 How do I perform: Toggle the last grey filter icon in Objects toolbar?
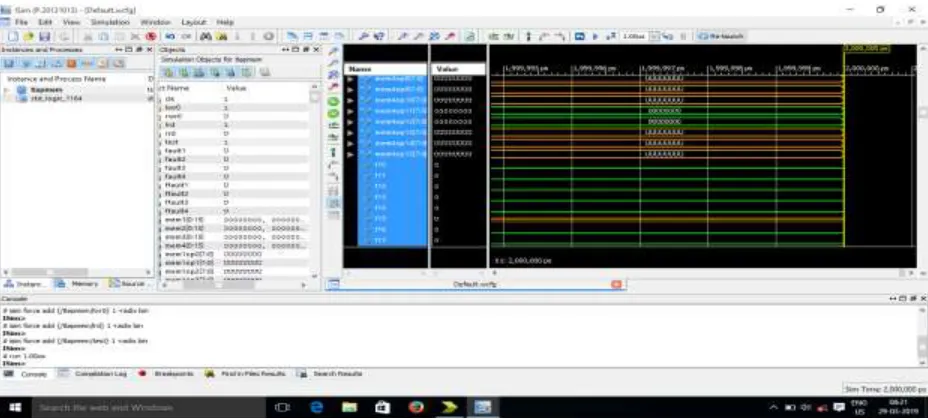click(265, 72)
